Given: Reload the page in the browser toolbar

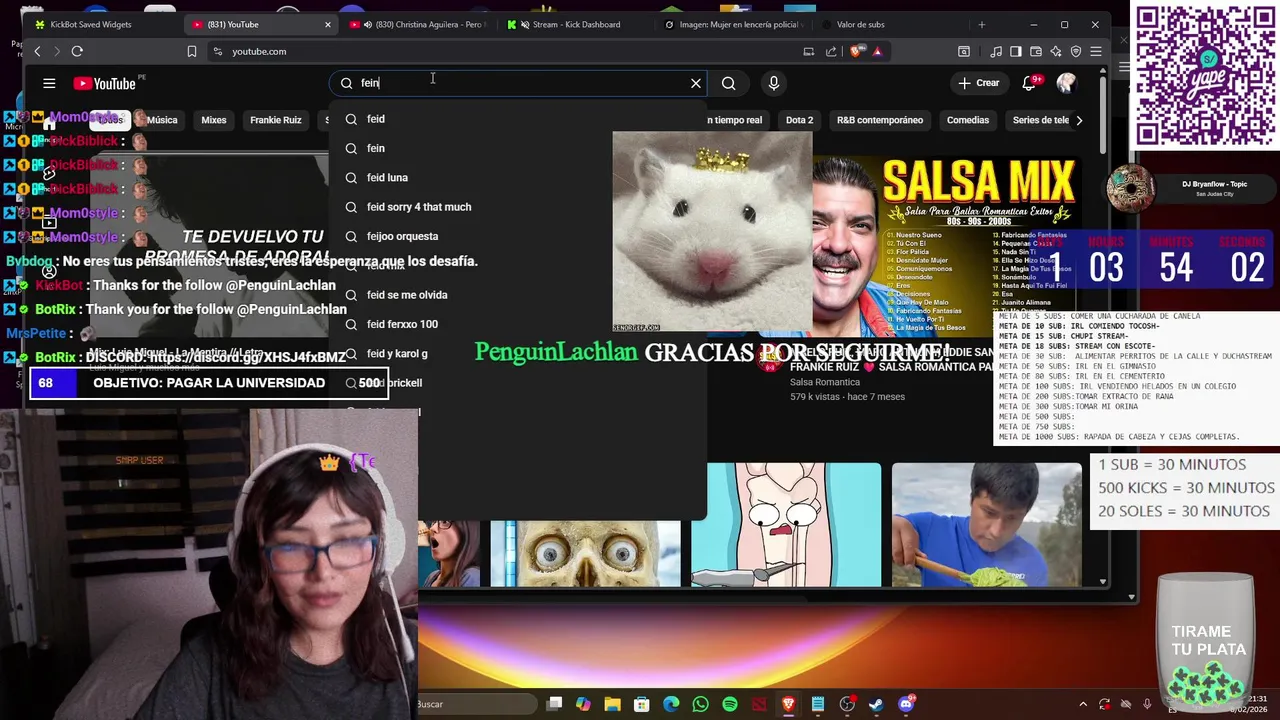Looking at the screenshot, I should click(77, 51).
